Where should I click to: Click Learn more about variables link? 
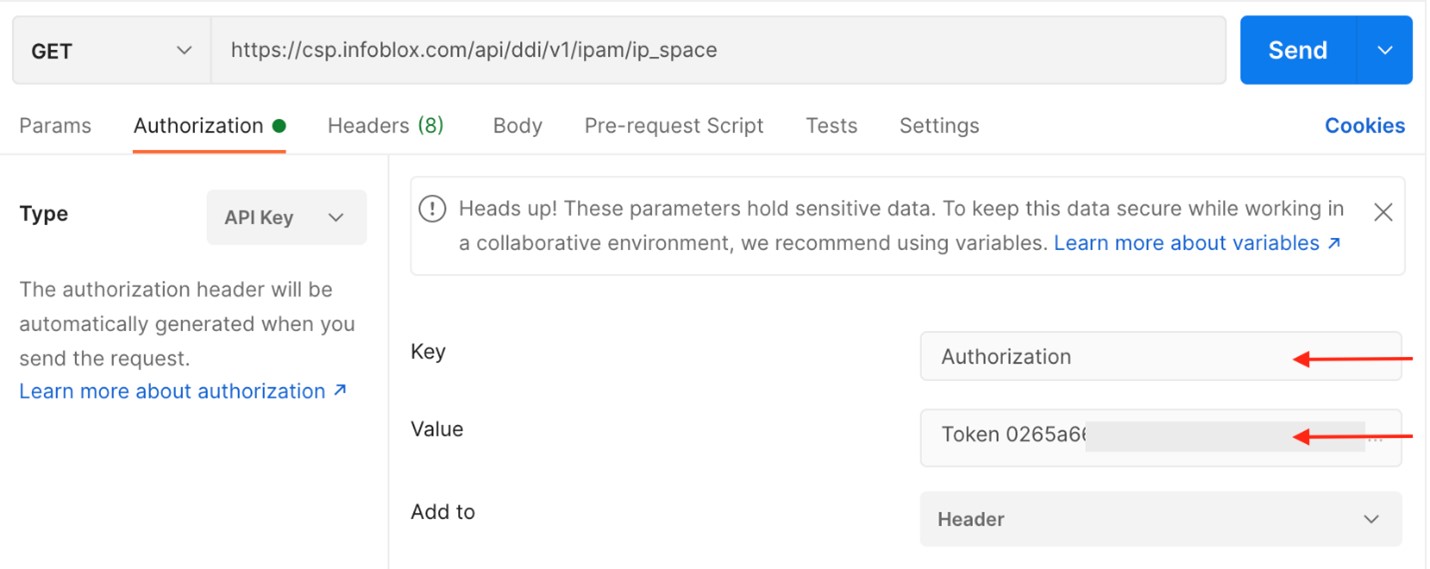click(x=1196, y=243)
